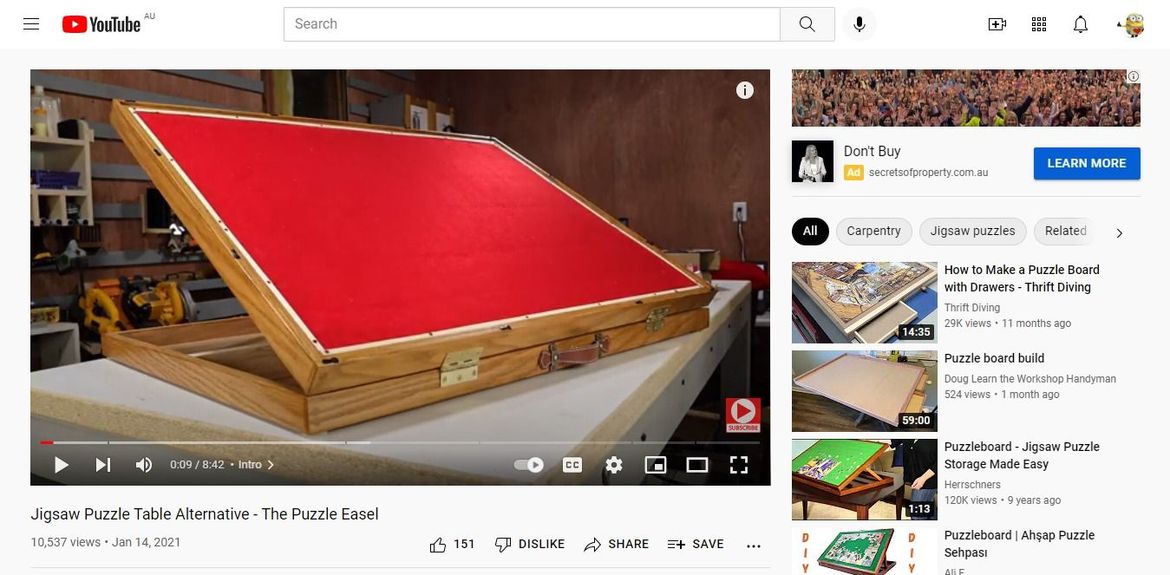Open the Puzzle board build thumbnail
Screen dimensions: 1170x575
(x=865, y=390)
